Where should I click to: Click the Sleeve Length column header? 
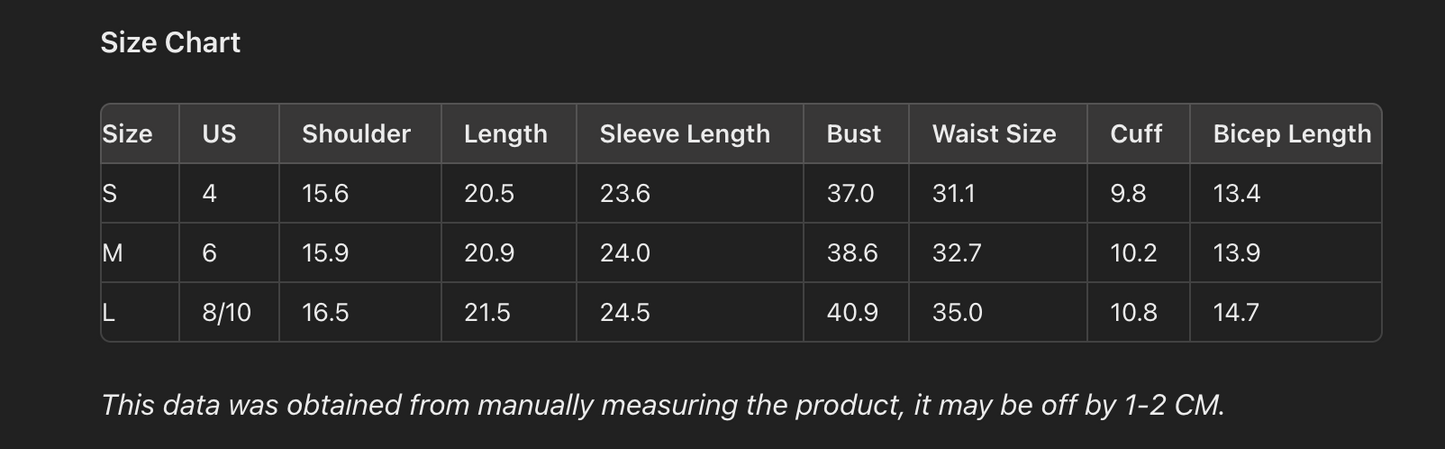coord(684,134)
